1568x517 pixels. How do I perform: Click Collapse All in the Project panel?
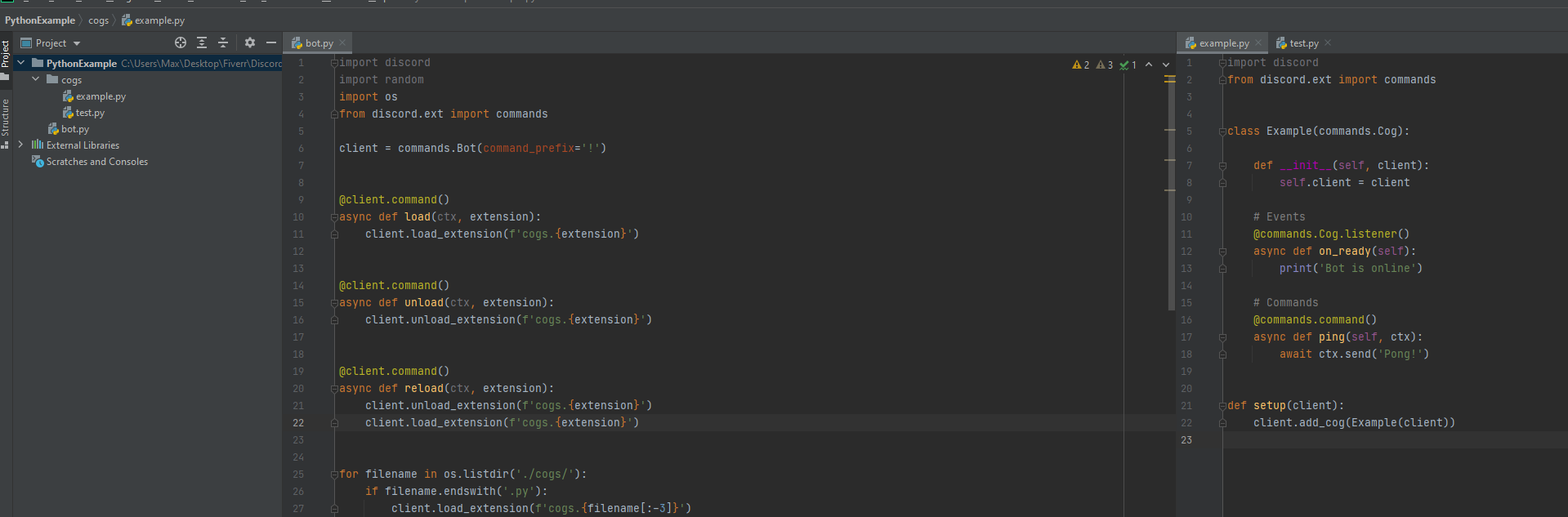tap(223, 42)
